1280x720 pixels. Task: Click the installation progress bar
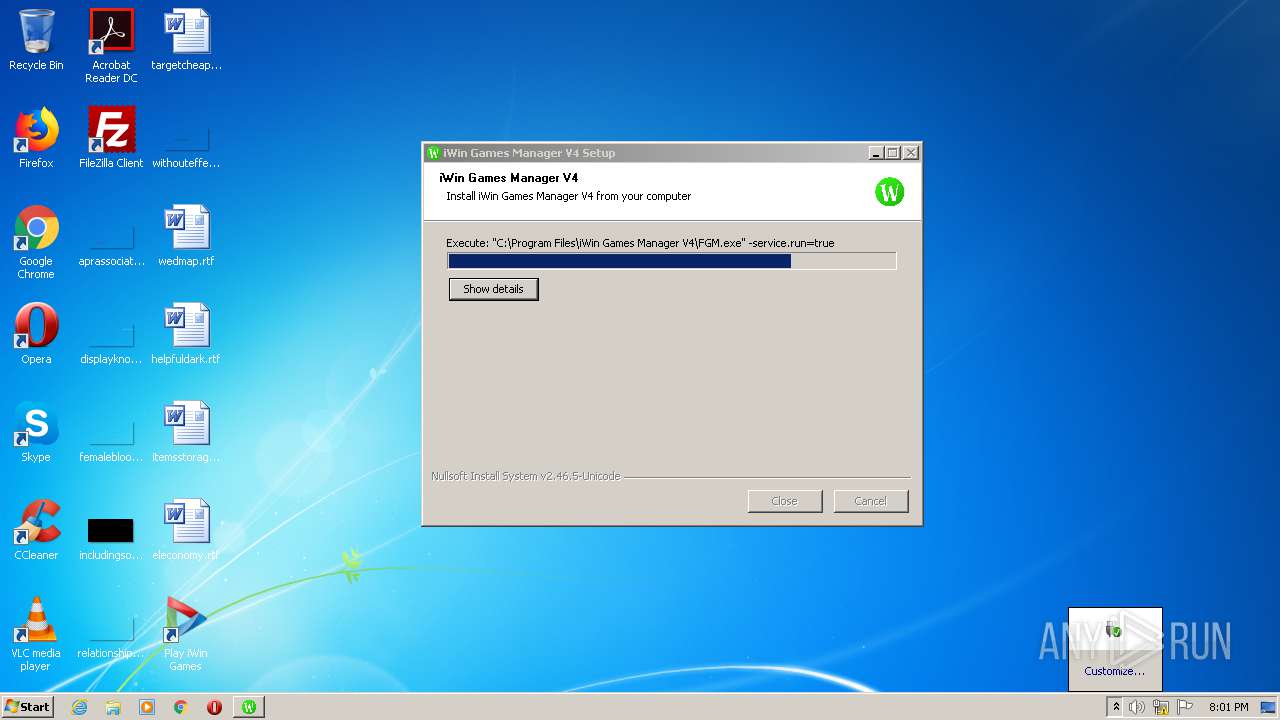(672, 261)
